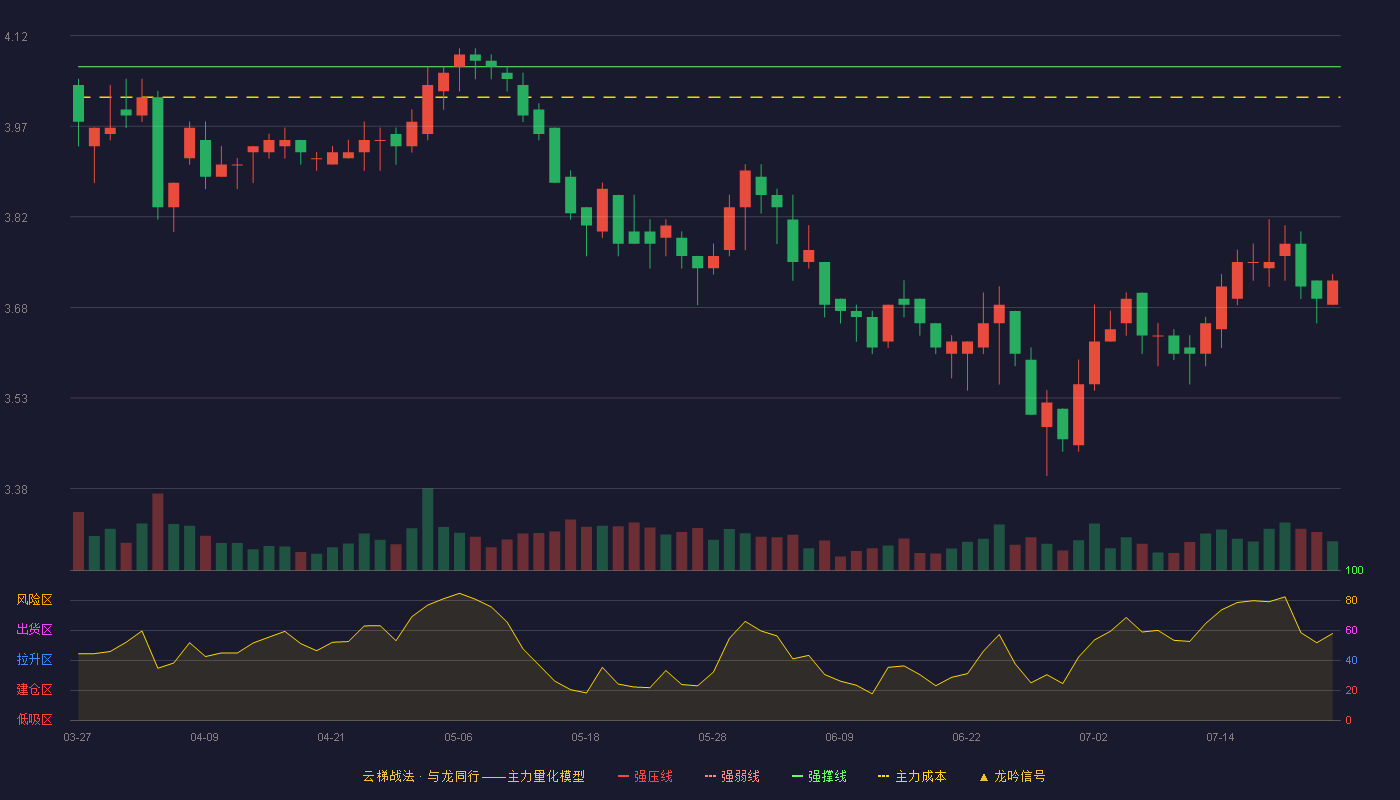
Task: Click the 4.12 price axis label
Action: tap(16, 37)
